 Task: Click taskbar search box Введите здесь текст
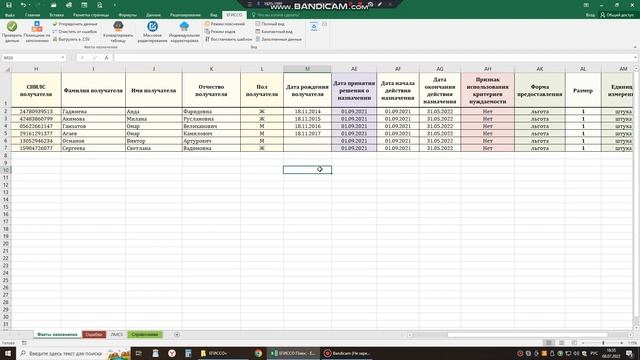[73, 353]
